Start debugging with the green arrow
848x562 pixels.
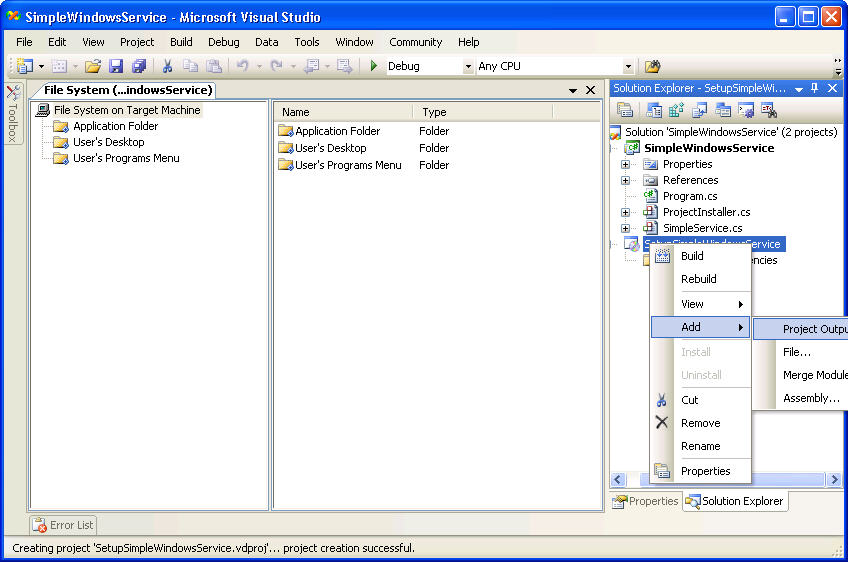(374, 66)
